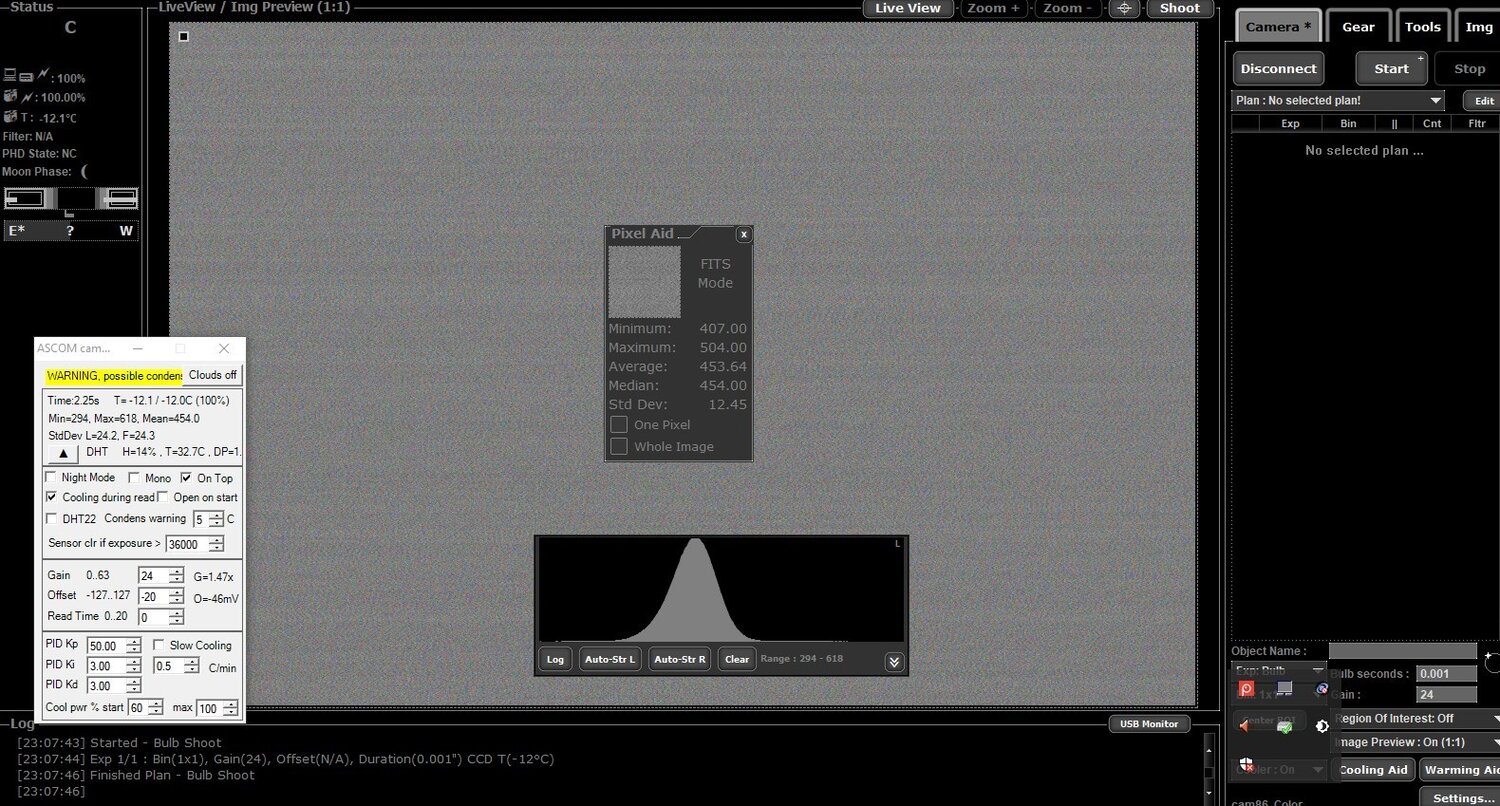Click the monitor display tray icon
The image size is (1500, 806).
(1285, 689)
